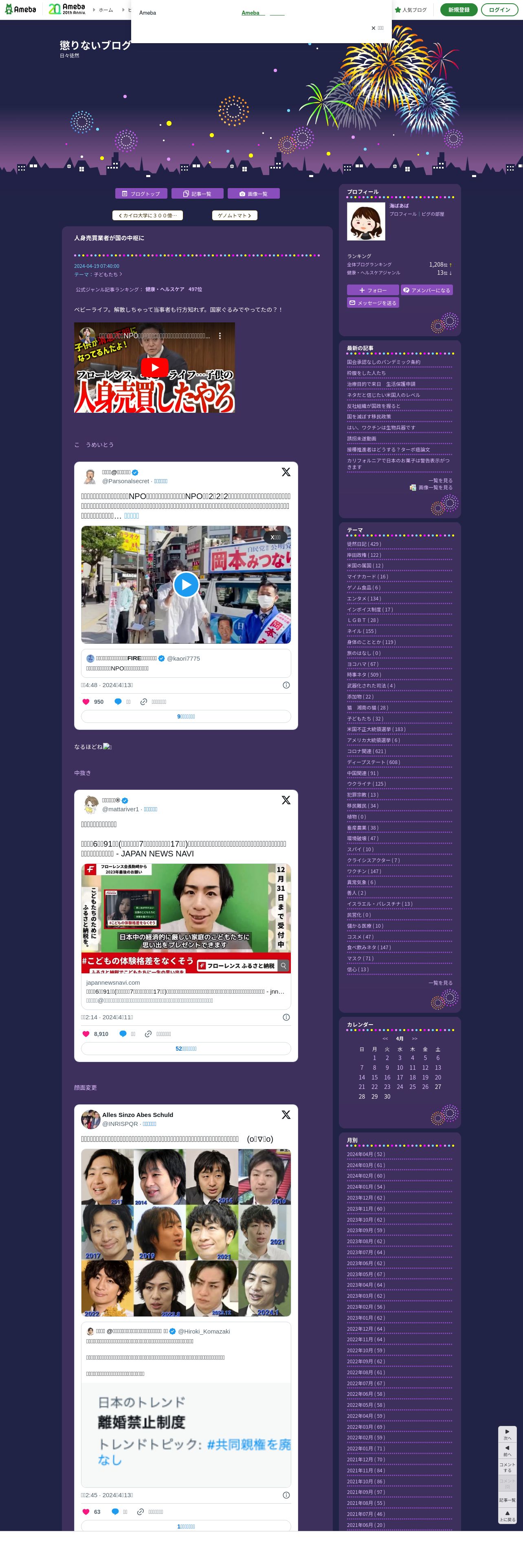The height and width of the screenshot is (1568, 523).
Task: Open the 海ばあば profile avatar
Action: (366, 221)
